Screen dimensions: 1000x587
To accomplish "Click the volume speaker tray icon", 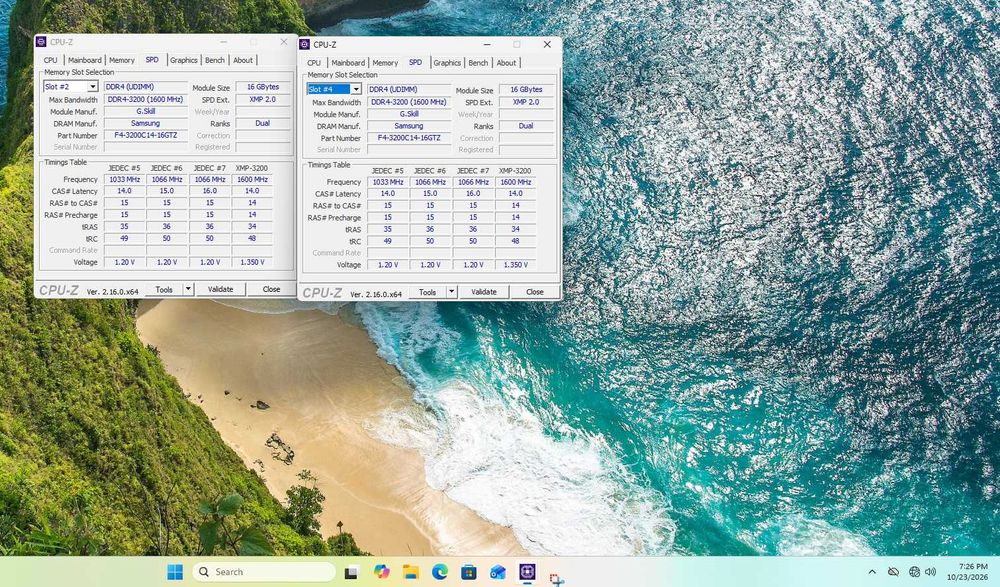I will (x=930, y=572).
